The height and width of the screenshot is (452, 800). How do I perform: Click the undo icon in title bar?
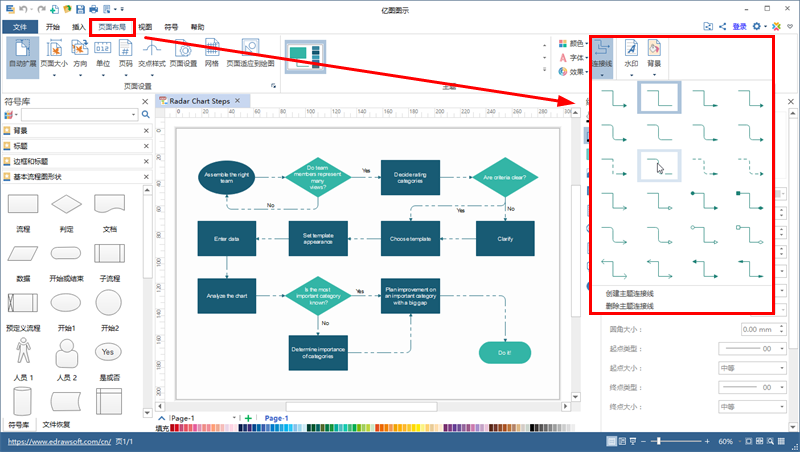pyautogui.click(x=23, y=9)
